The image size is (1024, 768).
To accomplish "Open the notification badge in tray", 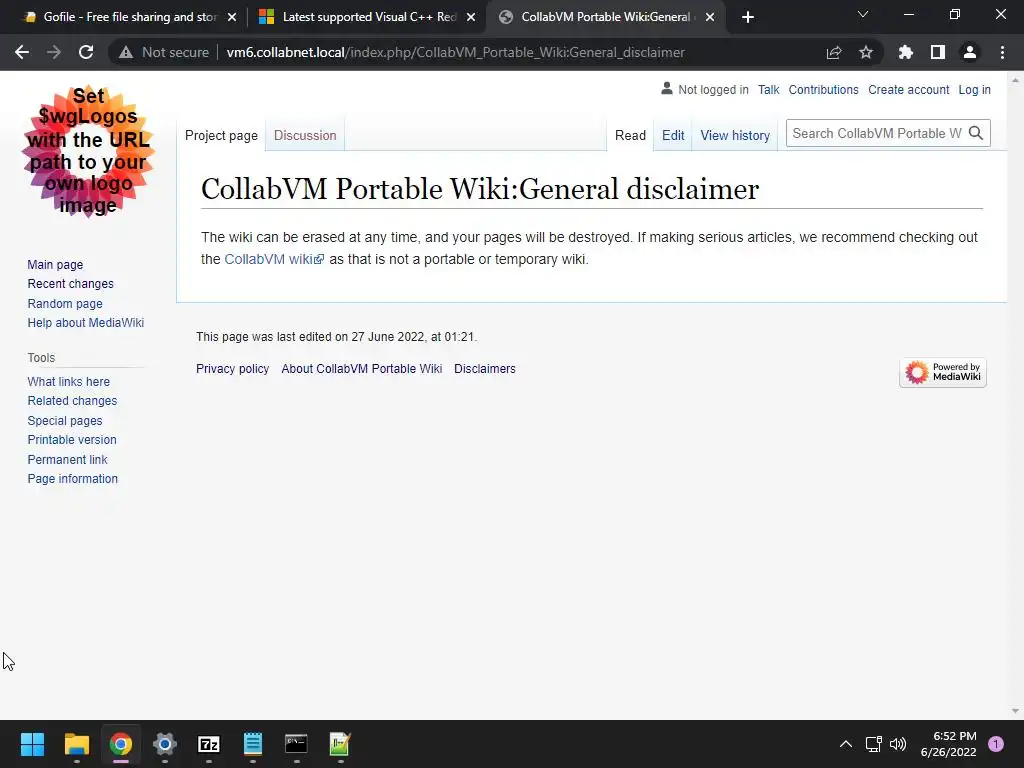I will pyautogui.click(x=996, y=743).
